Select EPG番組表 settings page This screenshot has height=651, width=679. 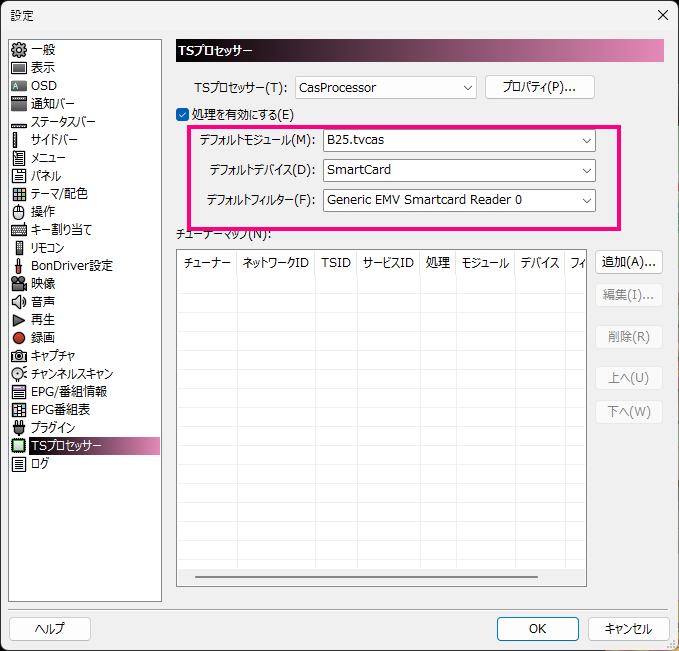[x=61, y=410]
